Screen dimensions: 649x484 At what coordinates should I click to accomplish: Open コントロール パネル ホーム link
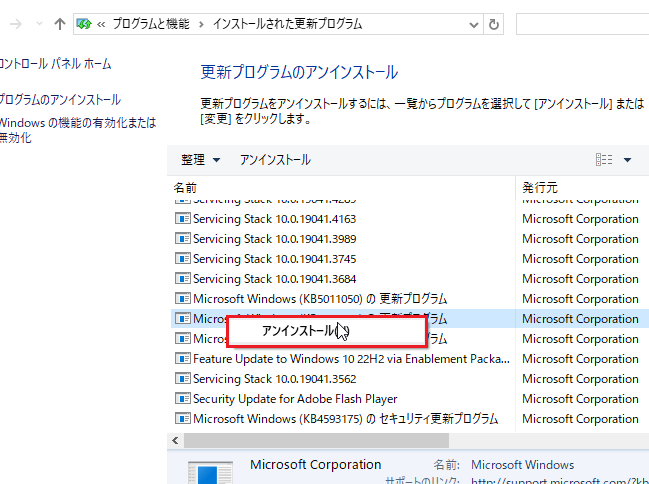[56, 64]
